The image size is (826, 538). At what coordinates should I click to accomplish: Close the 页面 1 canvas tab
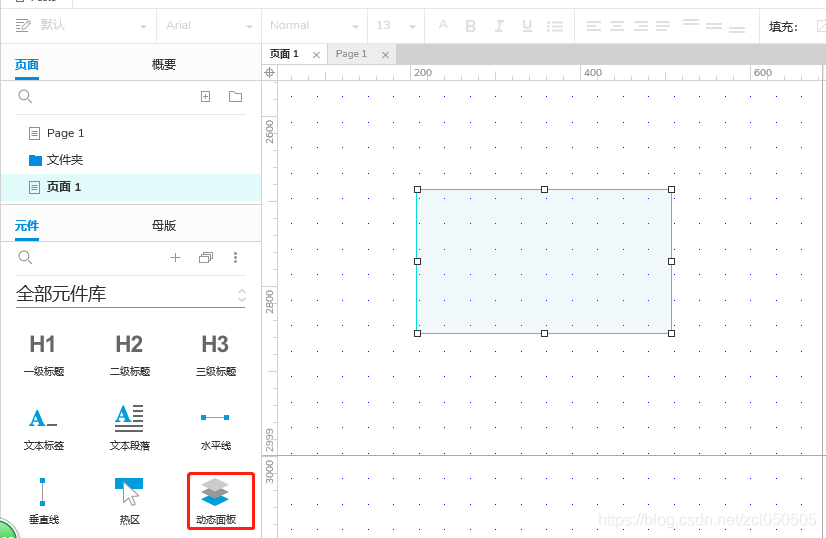tap(316, 55)
